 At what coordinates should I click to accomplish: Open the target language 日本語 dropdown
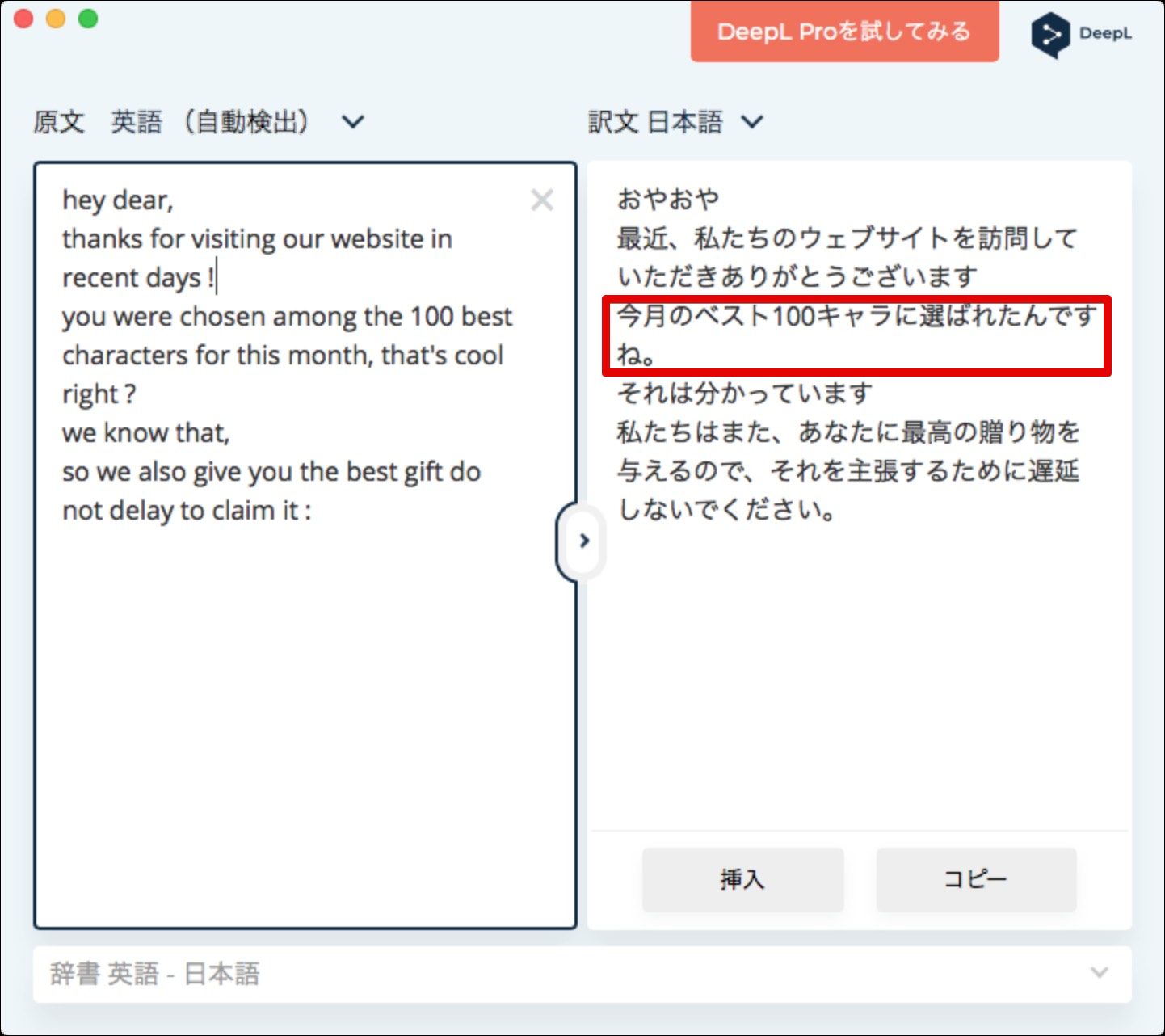752,122
